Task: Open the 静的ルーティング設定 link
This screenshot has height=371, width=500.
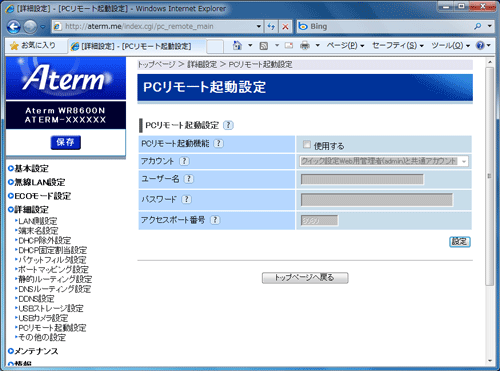Action: point(55,279)
